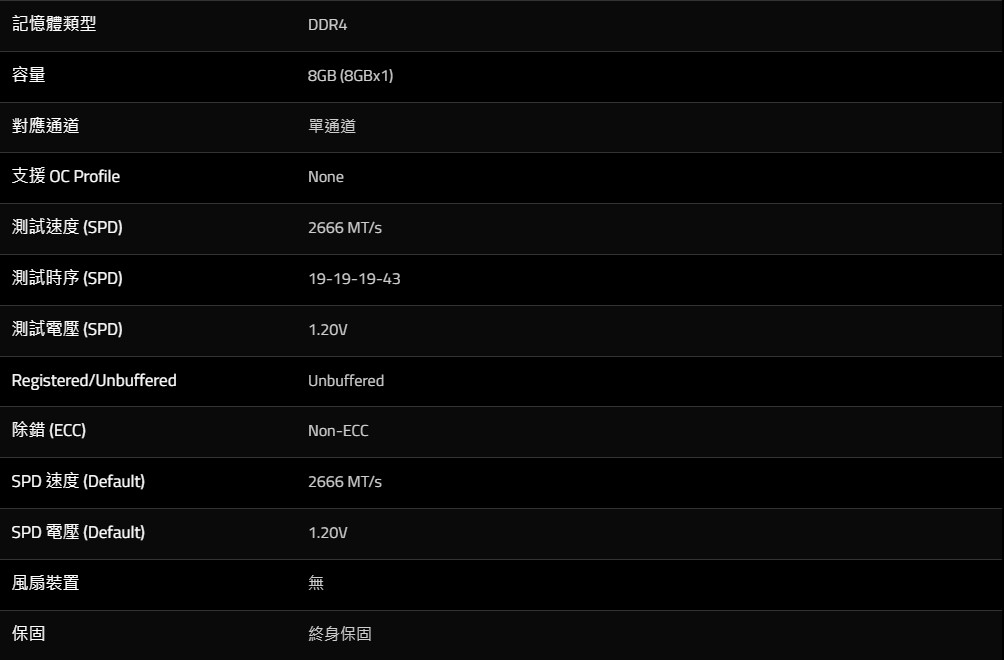Click the 保固 row label
Image resolution: width=1004 pixels, height=660 pixels.
(x=28, y=634)
